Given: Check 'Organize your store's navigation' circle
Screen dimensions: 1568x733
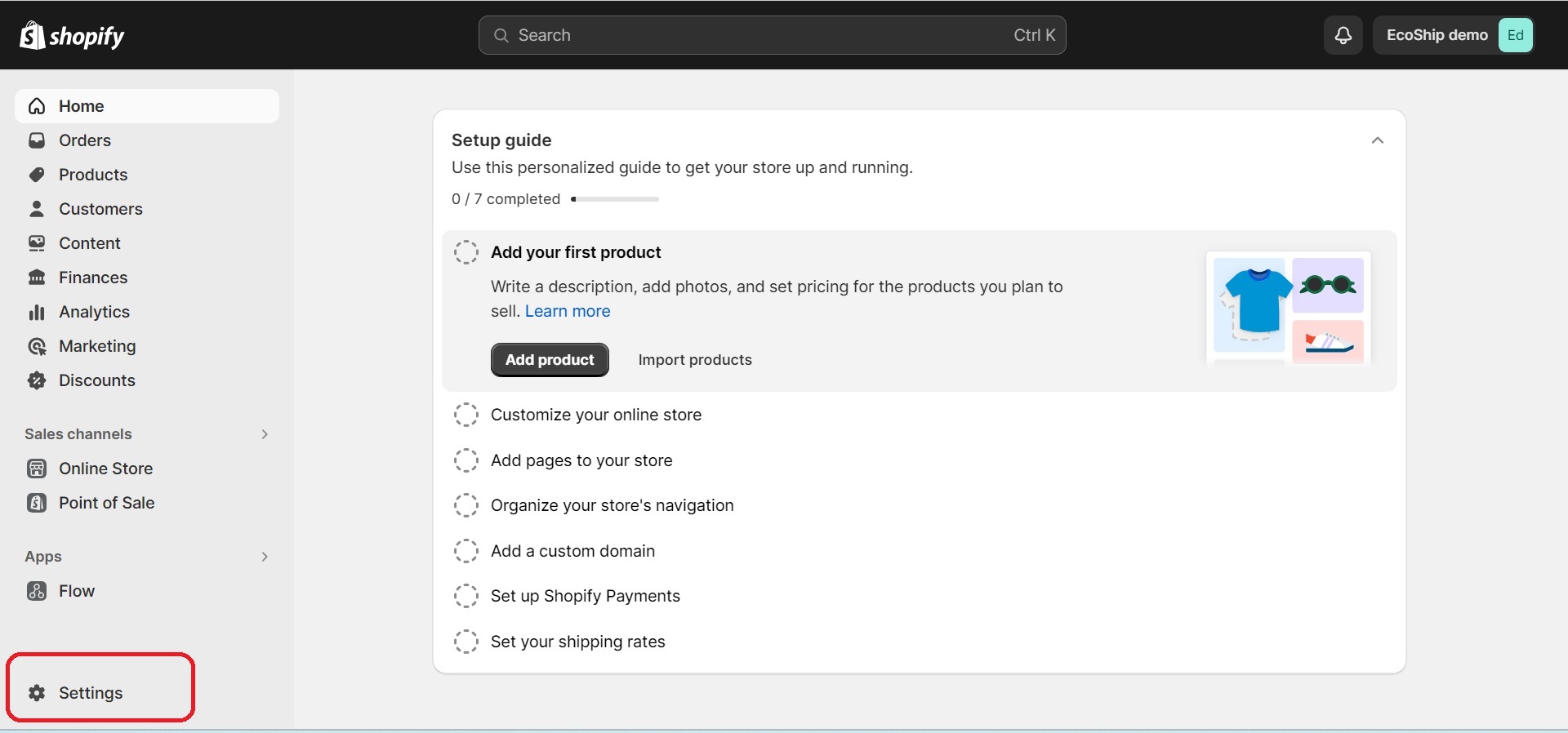Looking at the screenshot, I should pyautogui.click(x=466, y=505).
